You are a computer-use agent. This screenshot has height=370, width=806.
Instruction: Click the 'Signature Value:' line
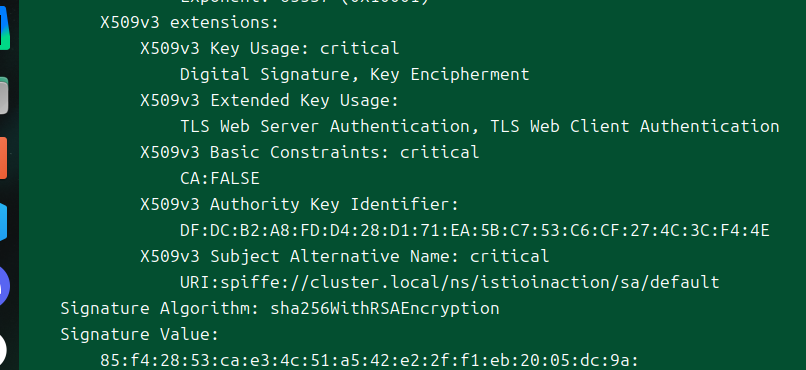click(140, 335)
